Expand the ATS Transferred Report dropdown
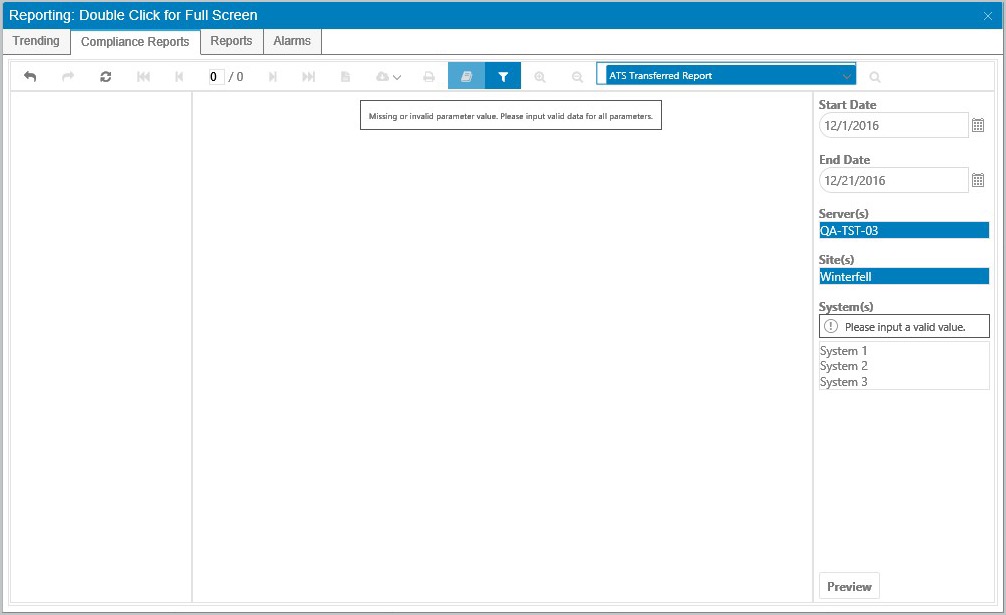This screenshot has width=1006, height=615. click(x=847, y=76)
